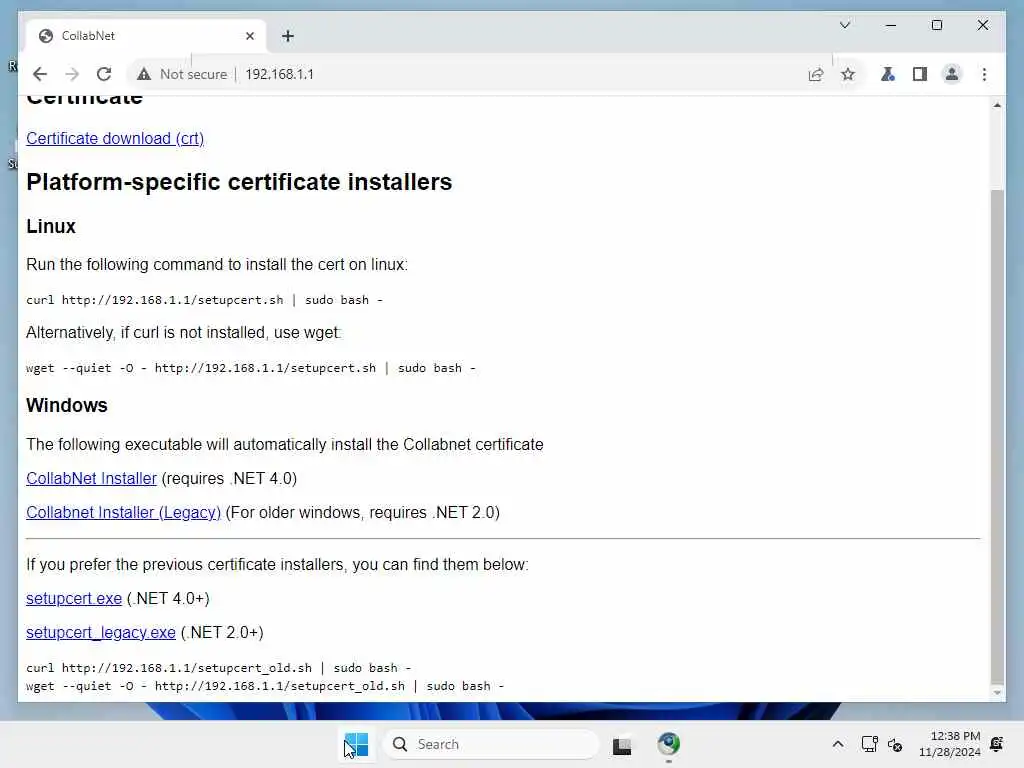This screenshot has width=1024, height=768.
Task: Close the Chrome window
Action: pyautogui.click(x=983, y=25)
